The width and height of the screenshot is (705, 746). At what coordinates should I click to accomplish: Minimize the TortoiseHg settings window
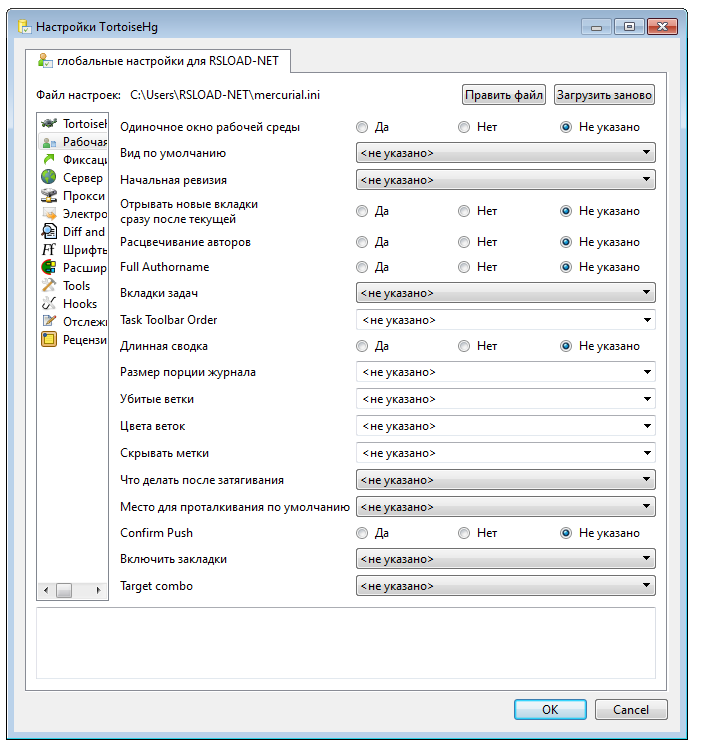[596, 27]
